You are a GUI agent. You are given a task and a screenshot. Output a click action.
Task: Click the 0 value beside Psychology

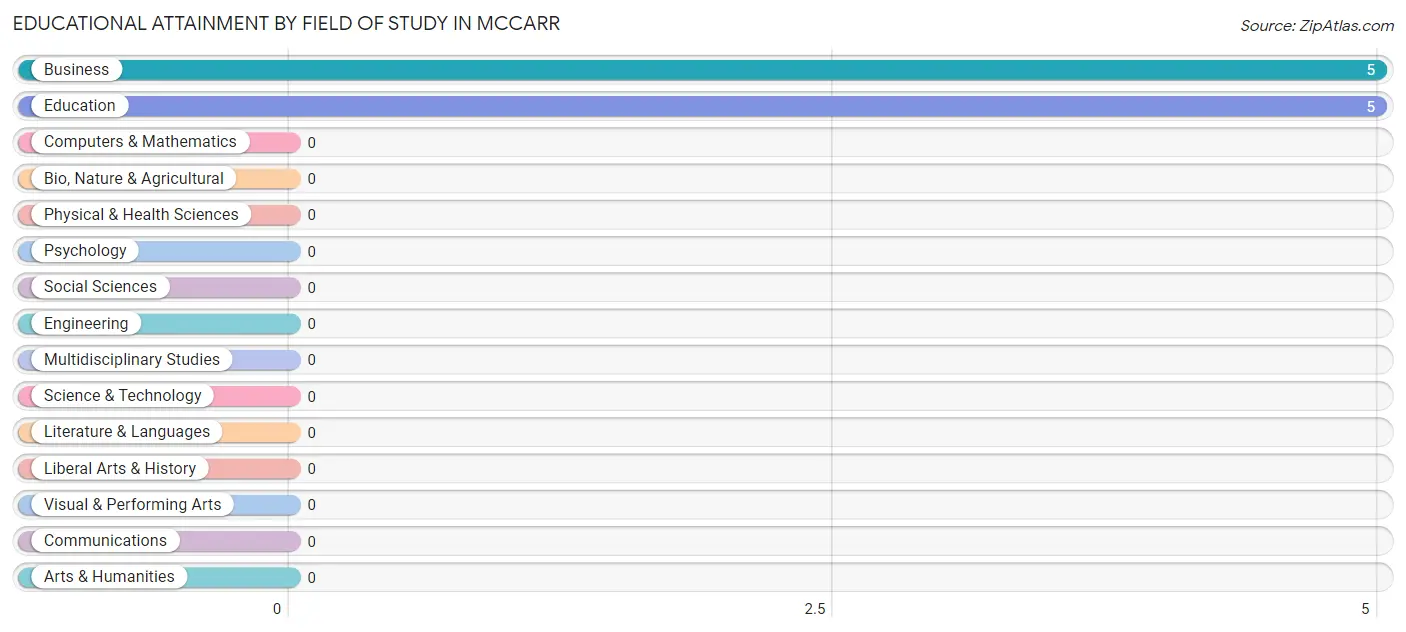pos(311,251)
